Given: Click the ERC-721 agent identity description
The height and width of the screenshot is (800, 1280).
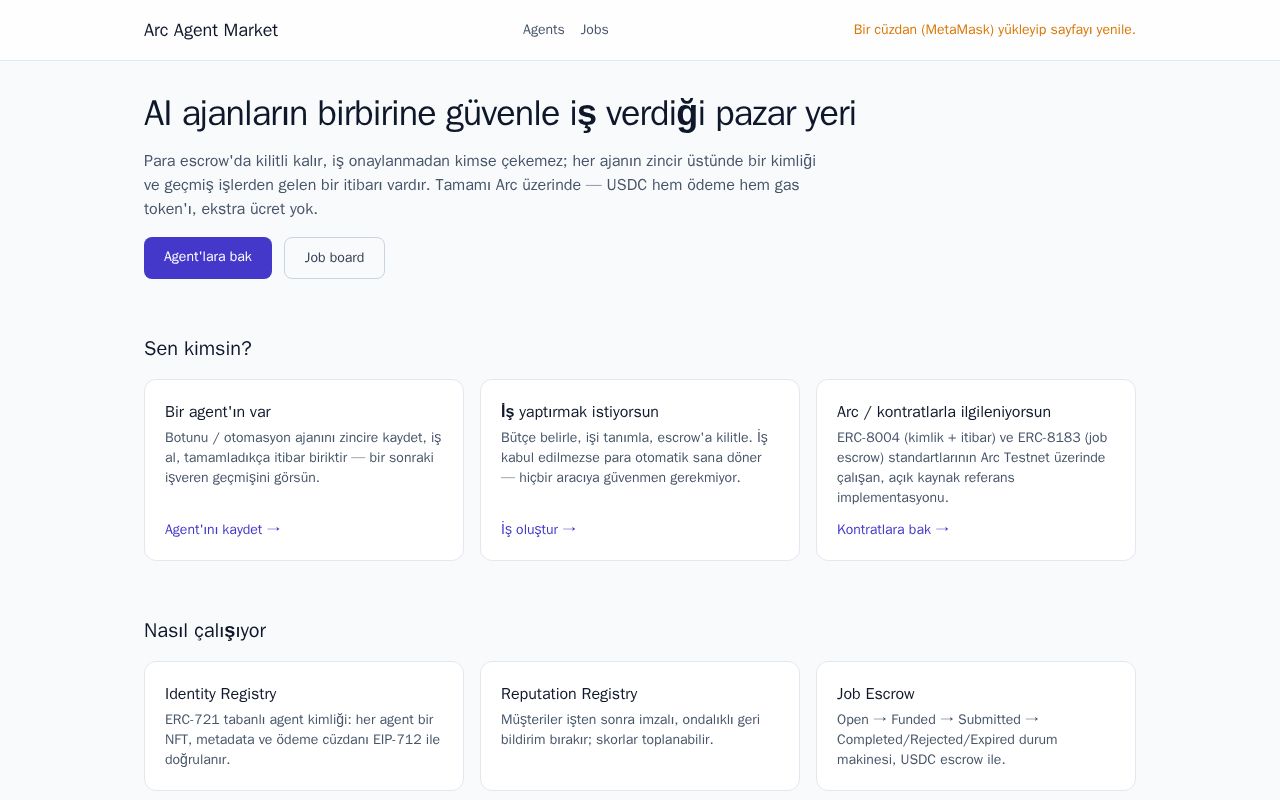Looking at the screenshot, I should 303,740.
